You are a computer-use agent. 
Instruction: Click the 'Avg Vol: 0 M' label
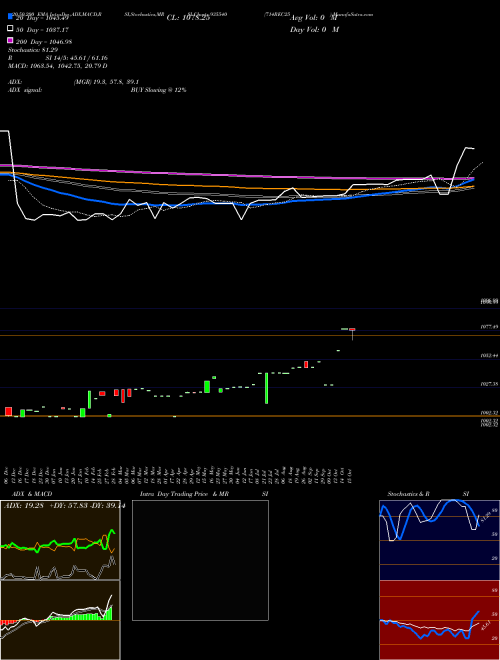click(314, 18)
